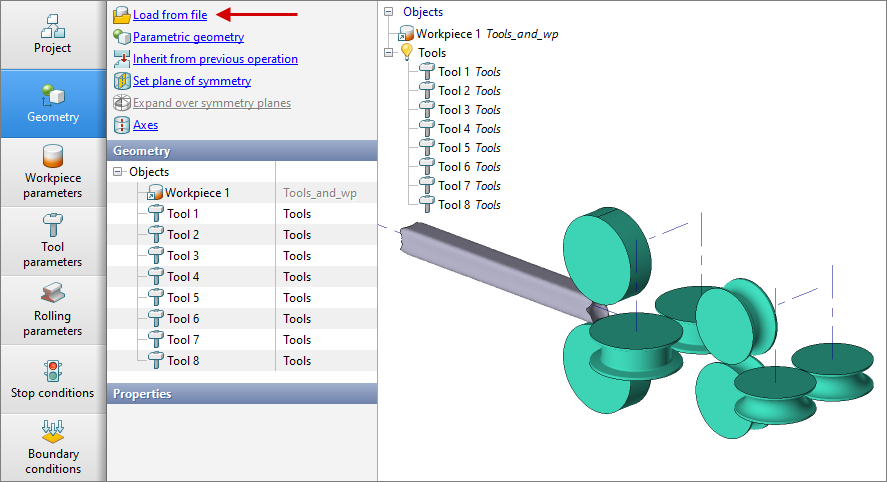Screen dimensions: 887x482
Task: Click the Load from file link
Action: [170, 15]
